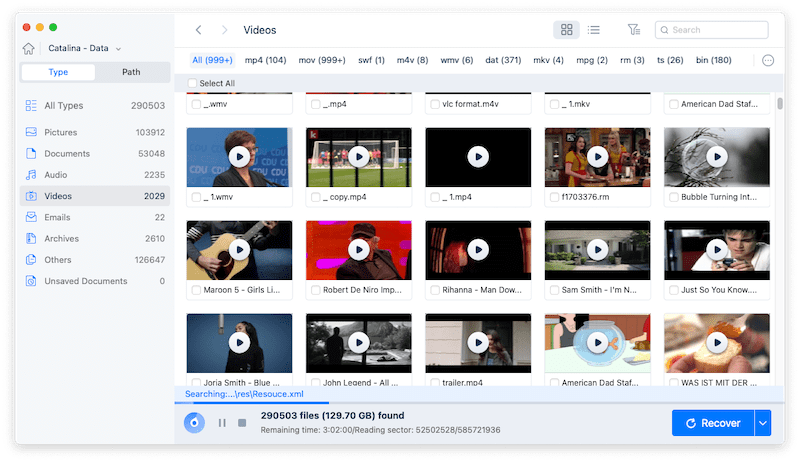This screenshot has width=800, height=462.
Task: Select Videos category in sidebar
Action: tap(95, 196)
